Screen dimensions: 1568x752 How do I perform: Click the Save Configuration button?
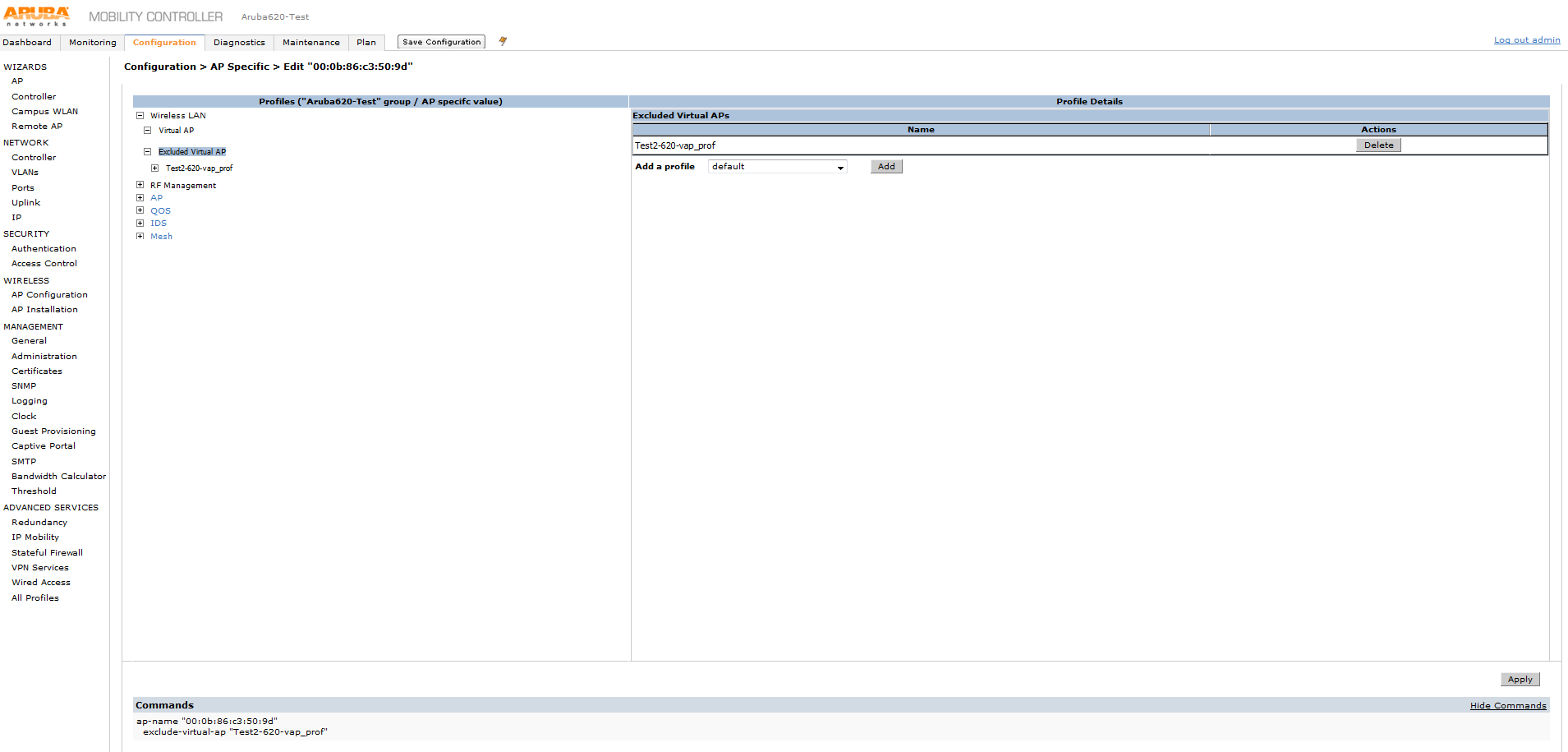click(441, 42)
